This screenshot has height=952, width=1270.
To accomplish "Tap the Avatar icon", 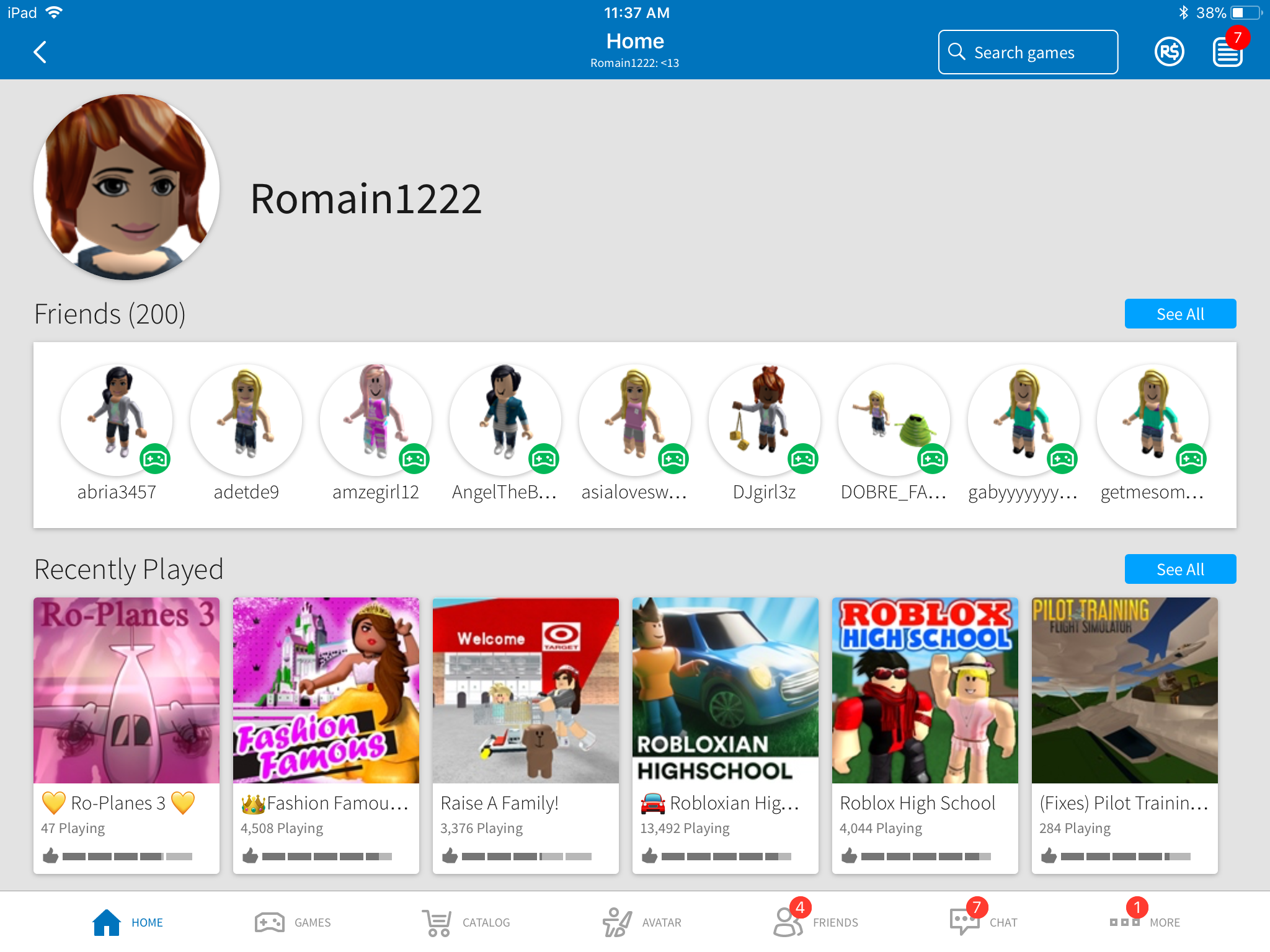I will pyautogui.click(x=617, y=922).
